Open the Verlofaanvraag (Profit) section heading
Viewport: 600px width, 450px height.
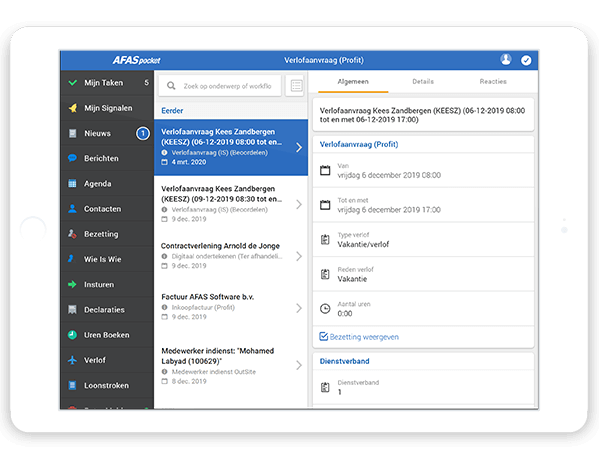[x=359, y=144]
